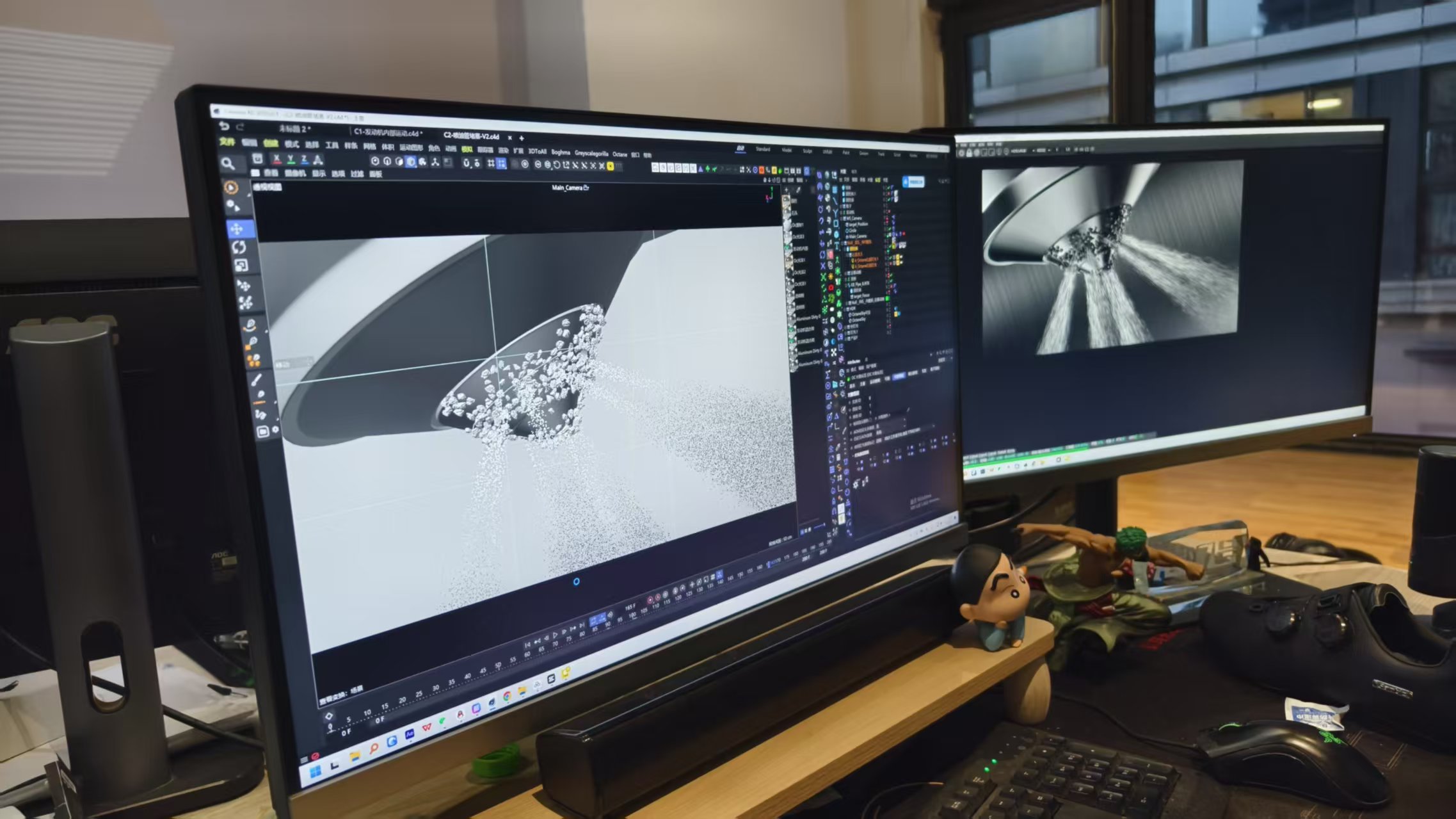
Task: Open the Windows Start button
Action: pyautogui.click(x=316, y=772)
